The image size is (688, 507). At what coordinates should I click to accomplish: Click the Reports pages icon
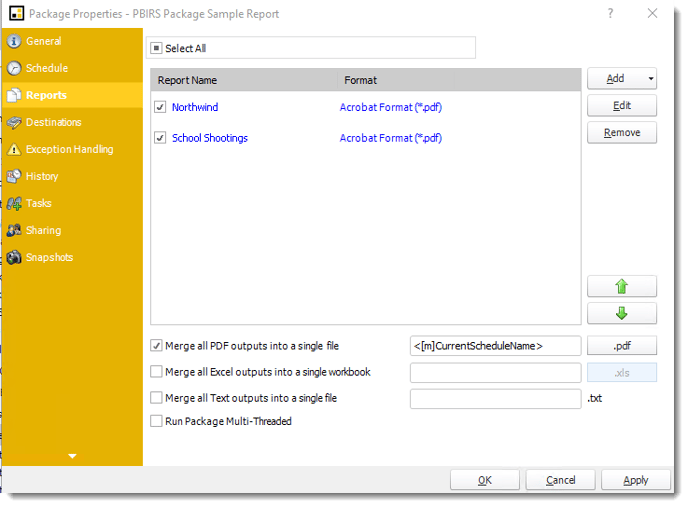pyautogui.click(x=14, y=95)
